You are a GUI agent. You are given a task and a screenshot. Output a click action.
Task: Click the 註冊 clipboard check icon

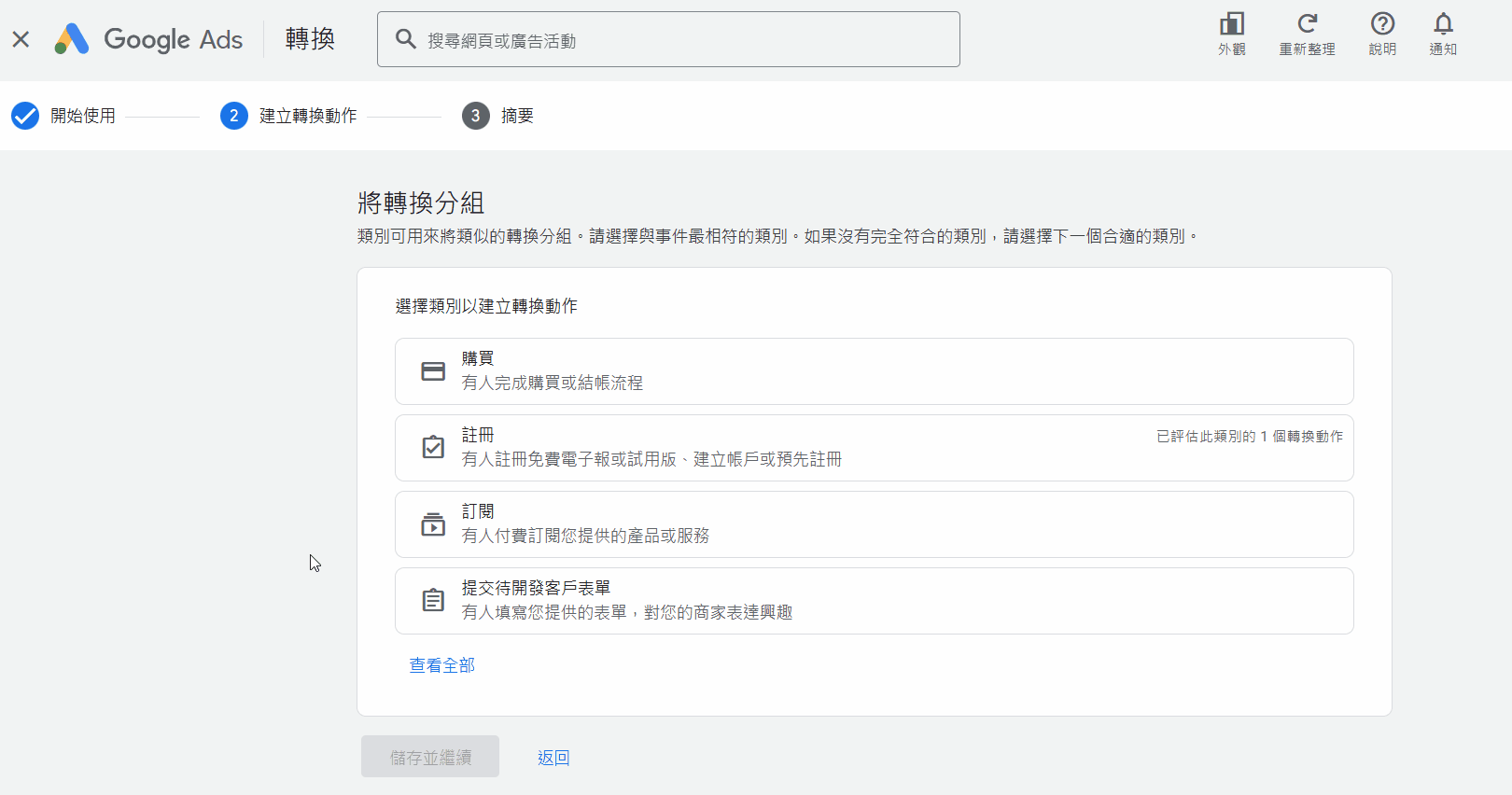[x=433, y=448]
